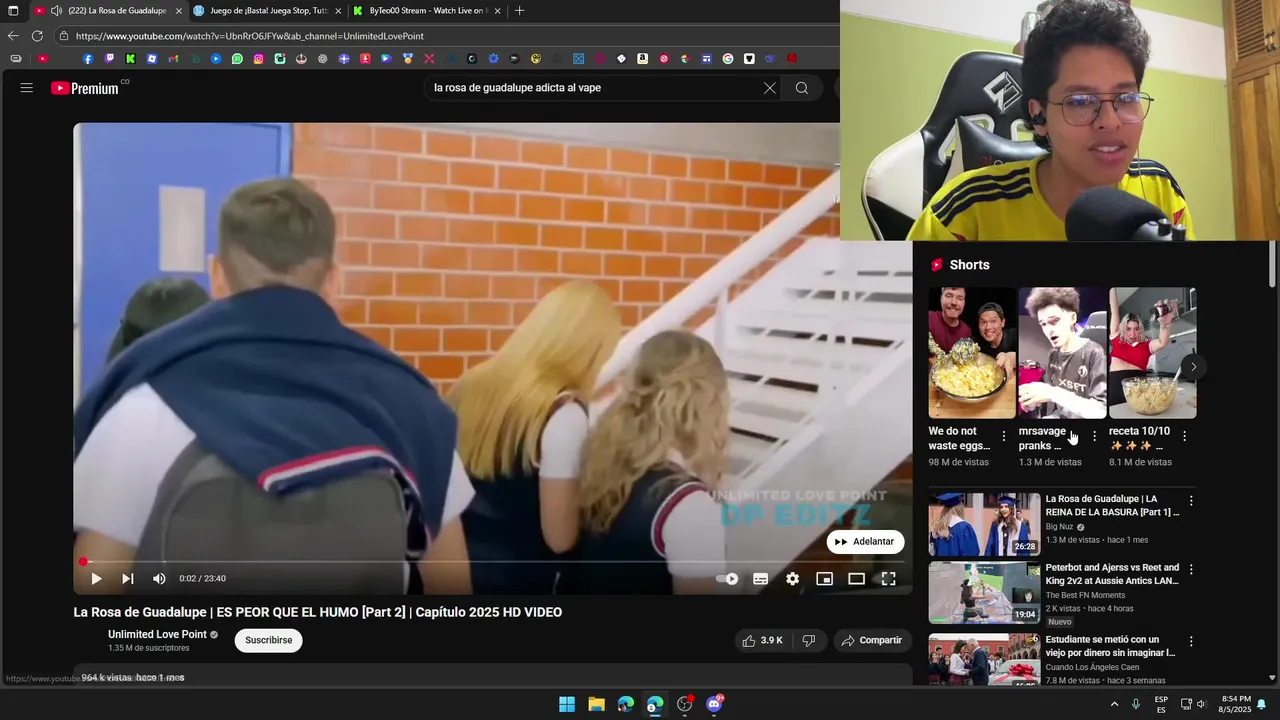Viewport: 1280px width, 720px height.
Task: Open the 'receta 10/10' short thumbnail
Action: coord(1152,353)
